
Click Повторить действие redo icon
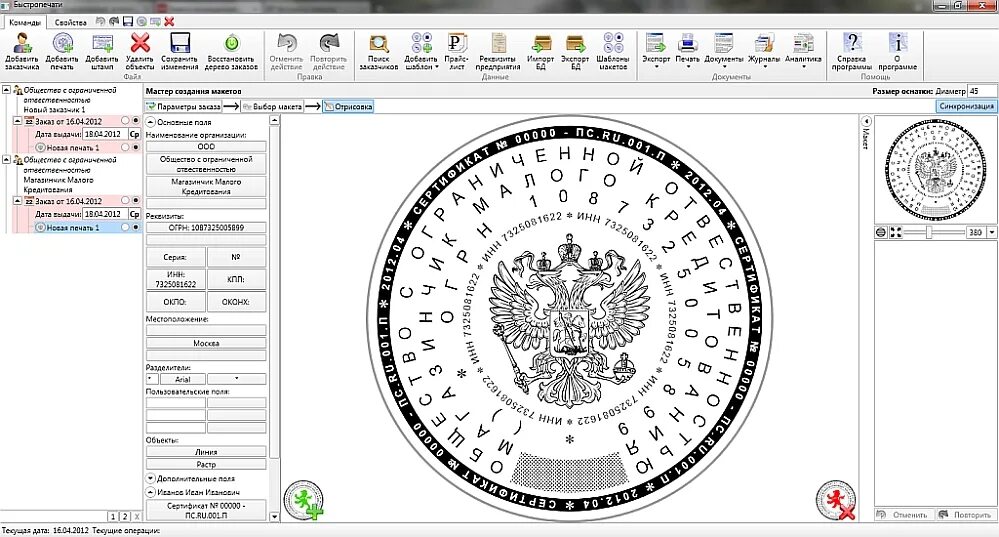click(329, 43)
